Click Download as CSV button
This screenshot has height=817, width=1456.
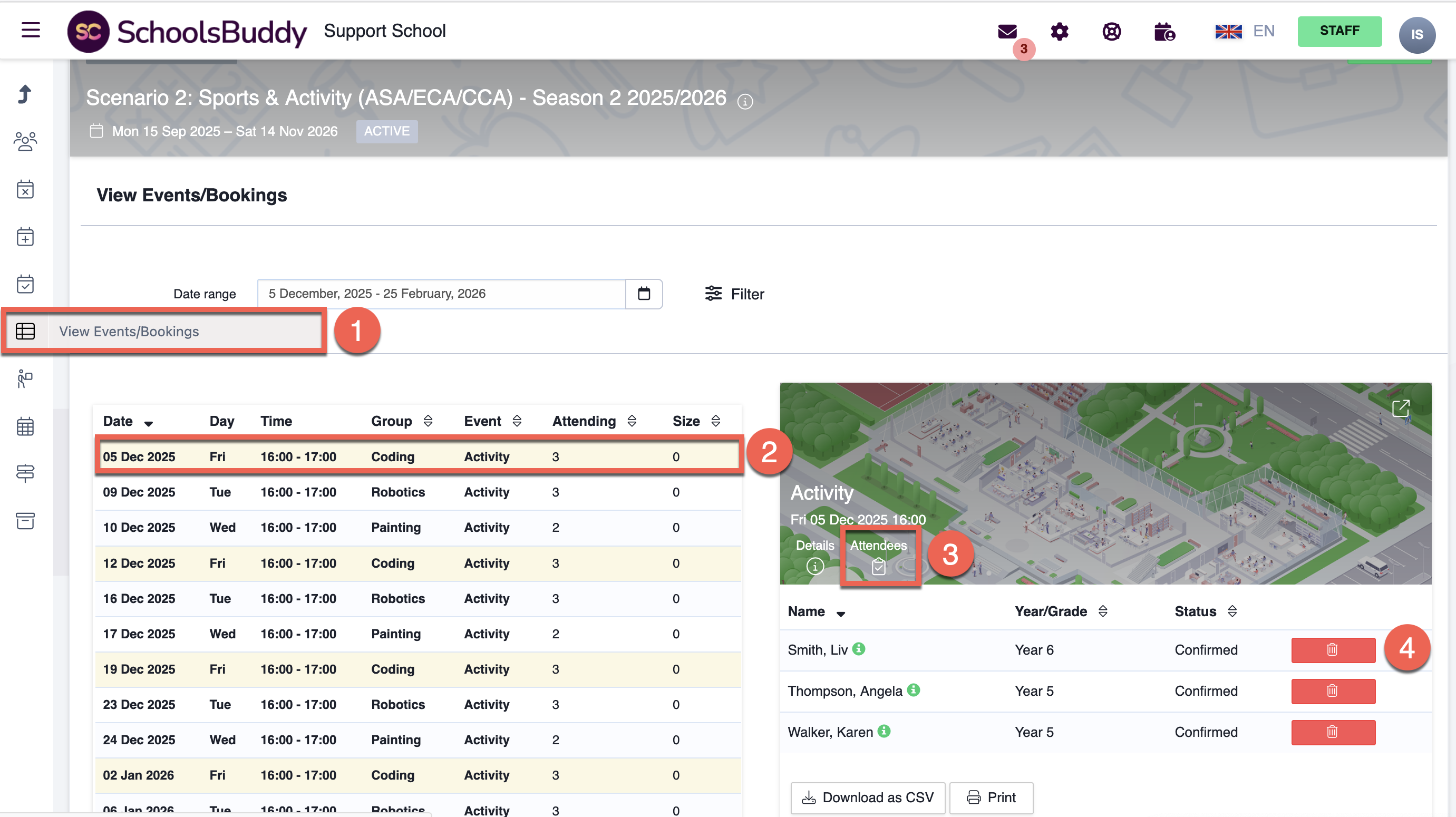[868, 797]
